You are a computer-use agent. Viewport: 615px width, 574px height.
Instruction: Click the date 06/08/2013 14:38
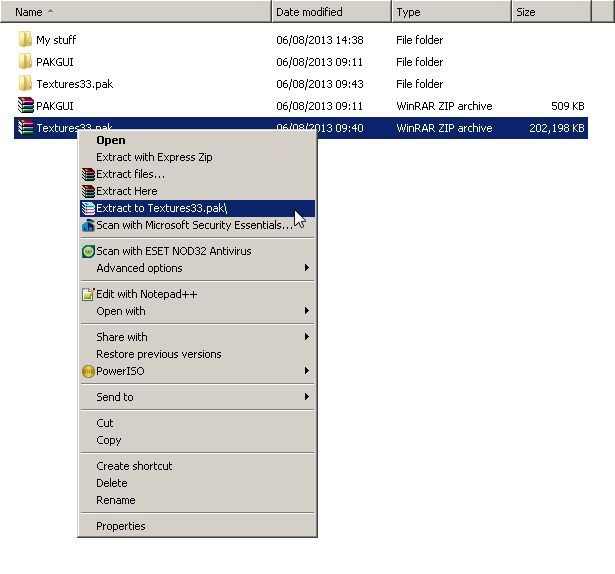[x=320, y=40]
